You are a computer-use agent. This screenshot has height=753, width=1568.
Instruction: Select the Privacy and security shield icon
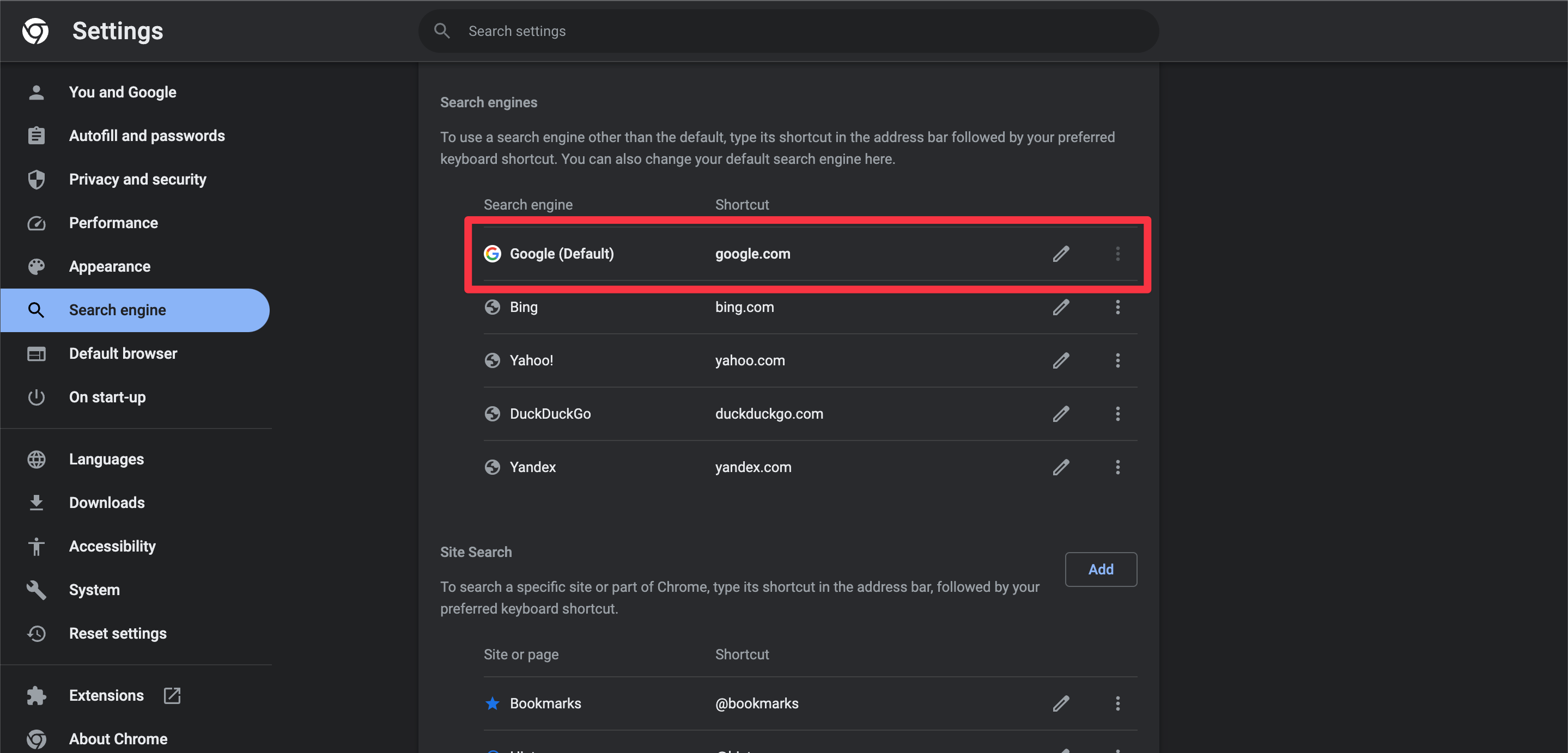click(x=36, y=180)
